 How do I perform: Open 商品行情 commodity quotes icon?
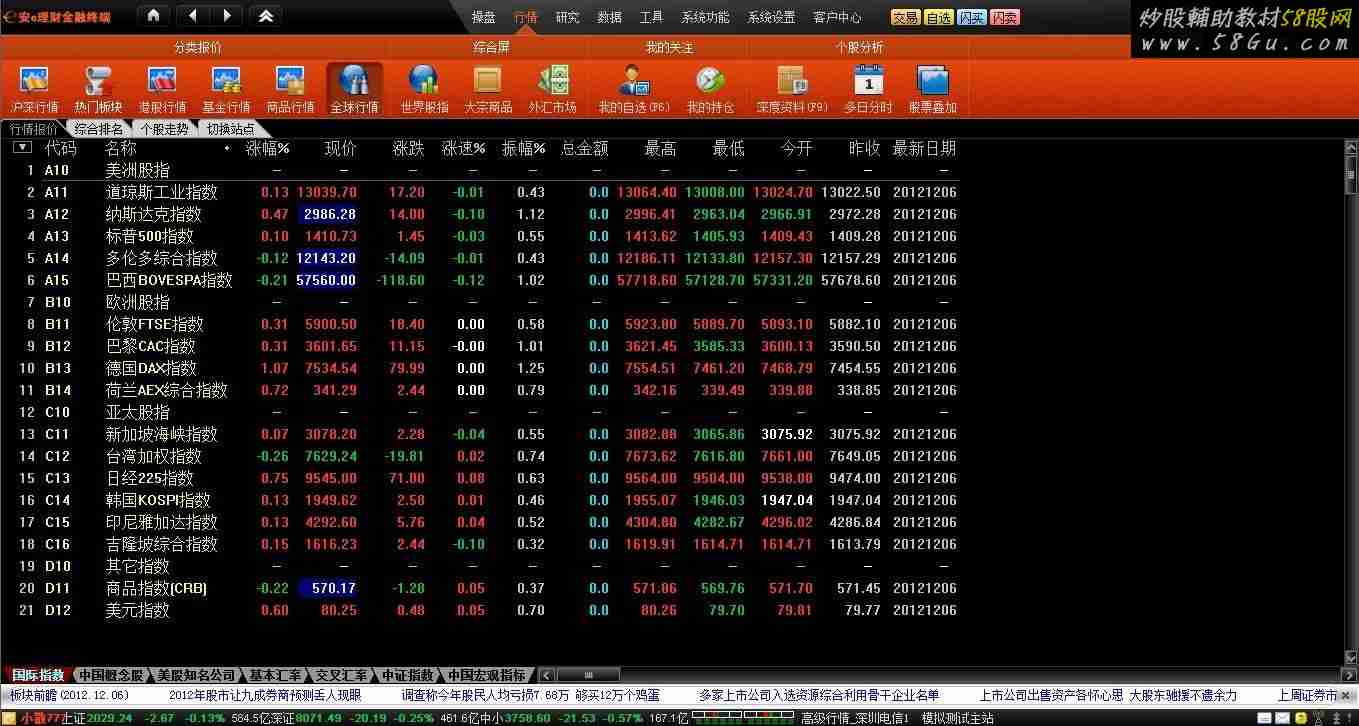(290, 90)
